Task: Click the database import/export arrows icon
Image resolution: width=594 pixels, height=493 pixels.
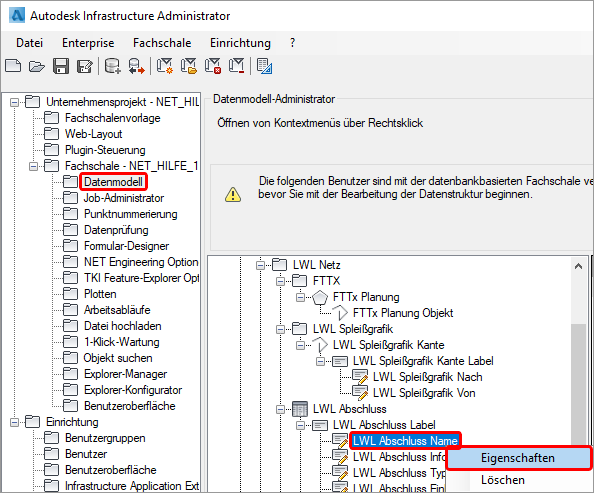Action: click(x=136, y=66)
